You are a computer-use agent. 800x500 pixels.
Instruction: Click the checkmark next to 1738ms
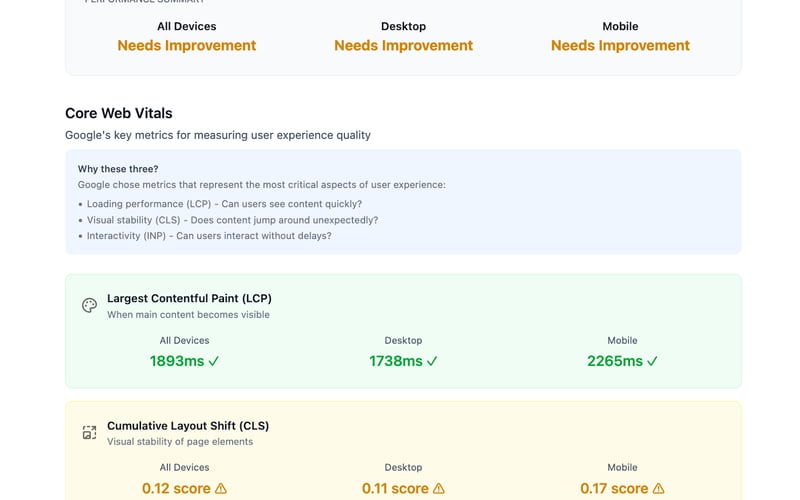tap(432, 361)
